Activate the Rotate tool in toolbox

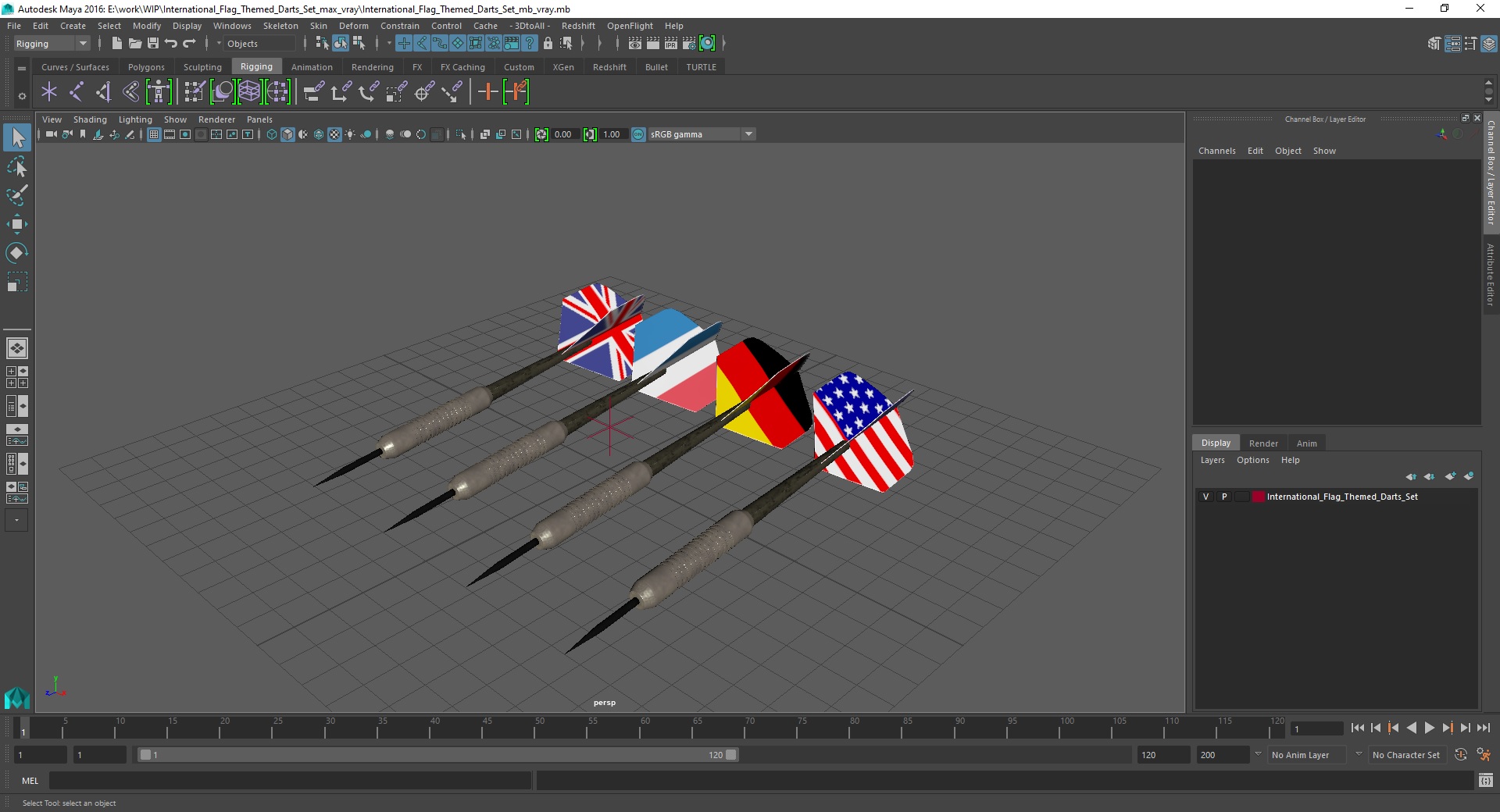tap(17, 252)
